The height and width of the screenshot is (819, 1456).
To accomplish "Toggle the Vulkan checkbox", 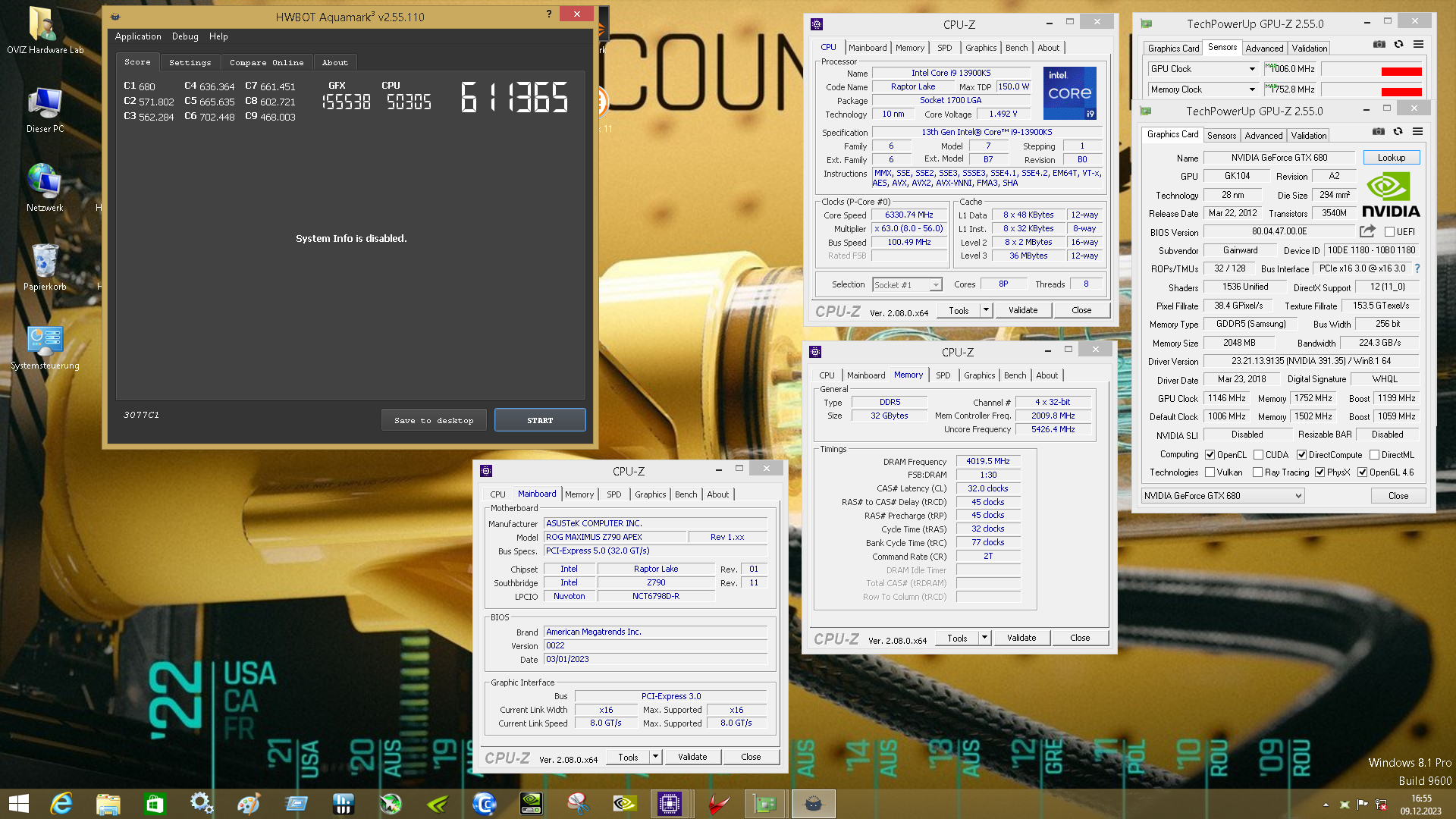I will pyautogui.click(x=1210, y=472).
